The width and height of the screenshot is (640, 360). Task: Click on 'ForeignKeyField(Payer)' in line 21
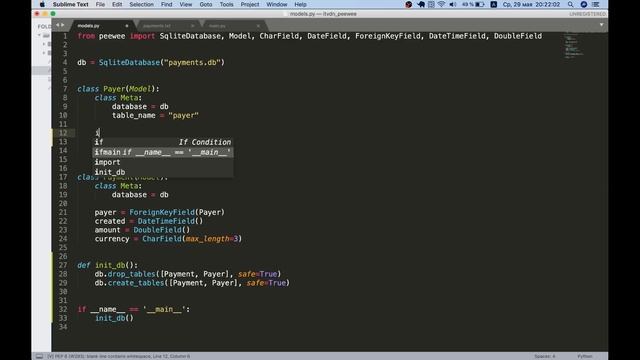[x=177, y=212]
